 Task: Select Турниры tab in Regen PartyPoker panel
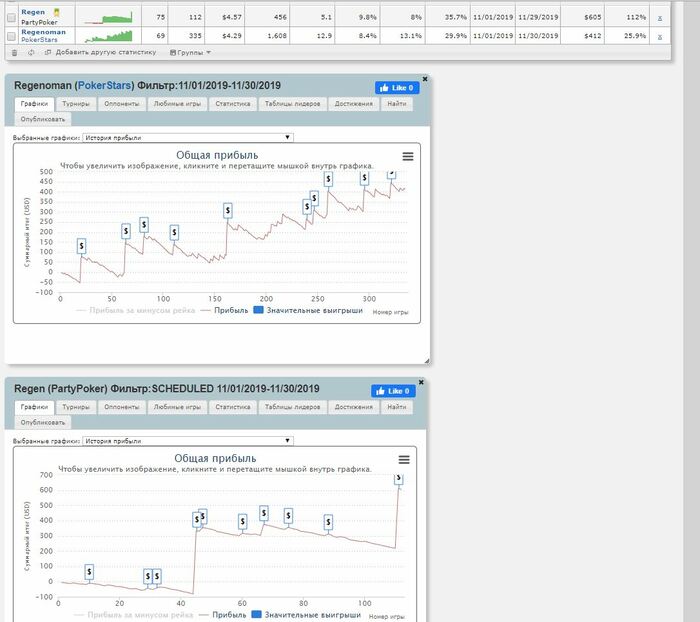coord(76,407)
